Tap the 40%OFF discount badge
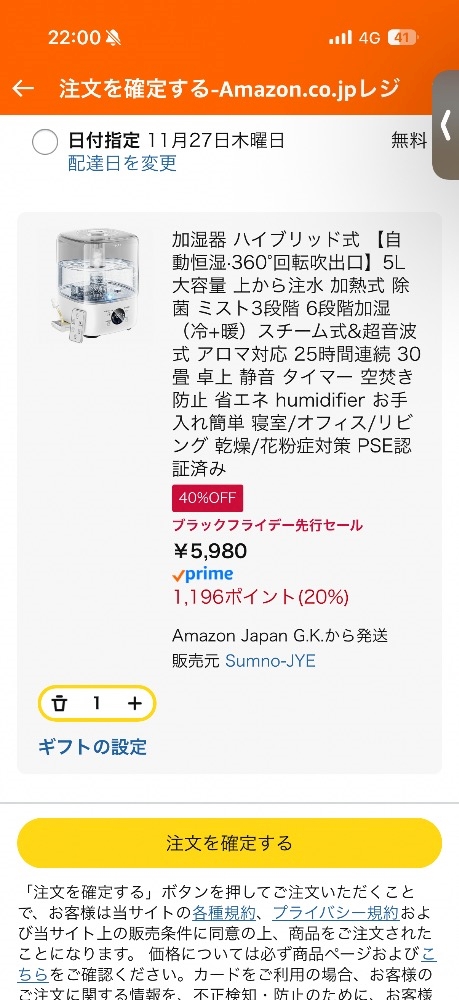 (x=207, y=499)
